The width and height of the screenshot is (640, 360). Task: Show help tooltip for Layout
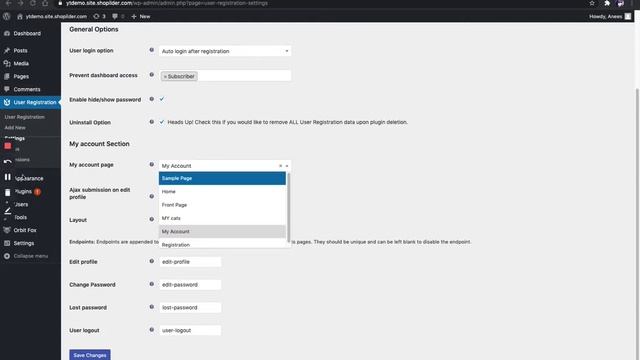click(151, 219)
